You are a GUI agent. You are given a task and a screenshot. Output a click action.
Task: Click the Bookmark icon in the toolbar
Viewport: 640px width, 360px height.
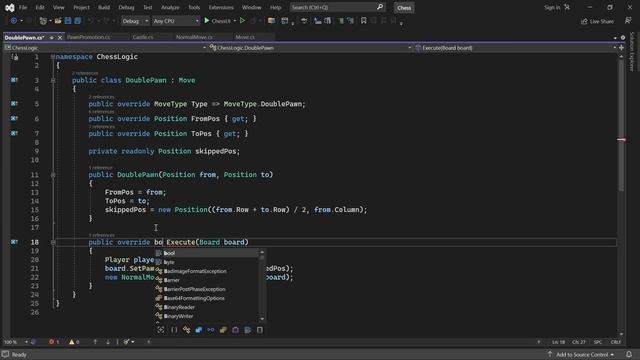363,20
